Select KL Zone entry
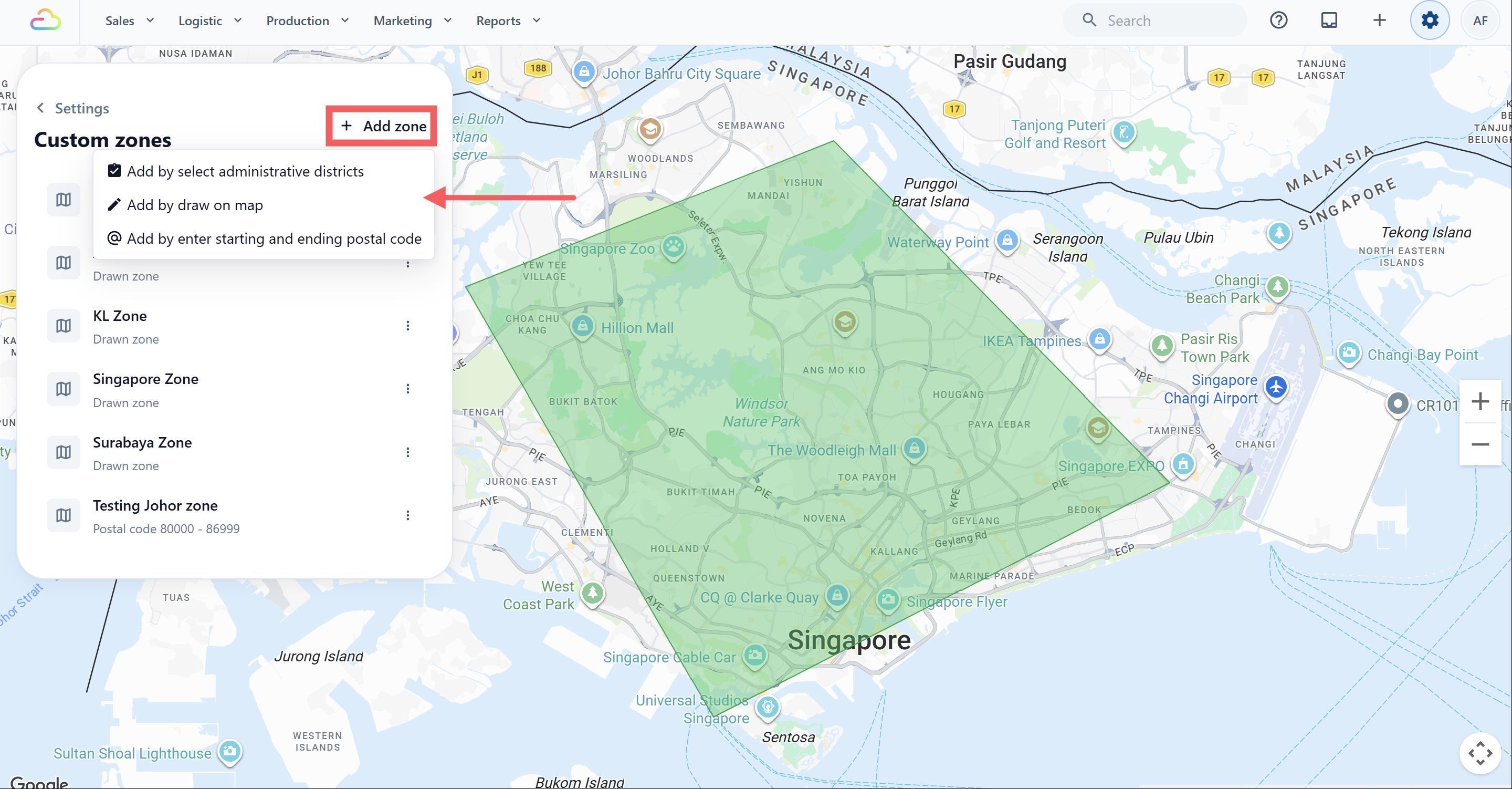This screenshot has width=1512, height=789. click(x=234, y=326)
